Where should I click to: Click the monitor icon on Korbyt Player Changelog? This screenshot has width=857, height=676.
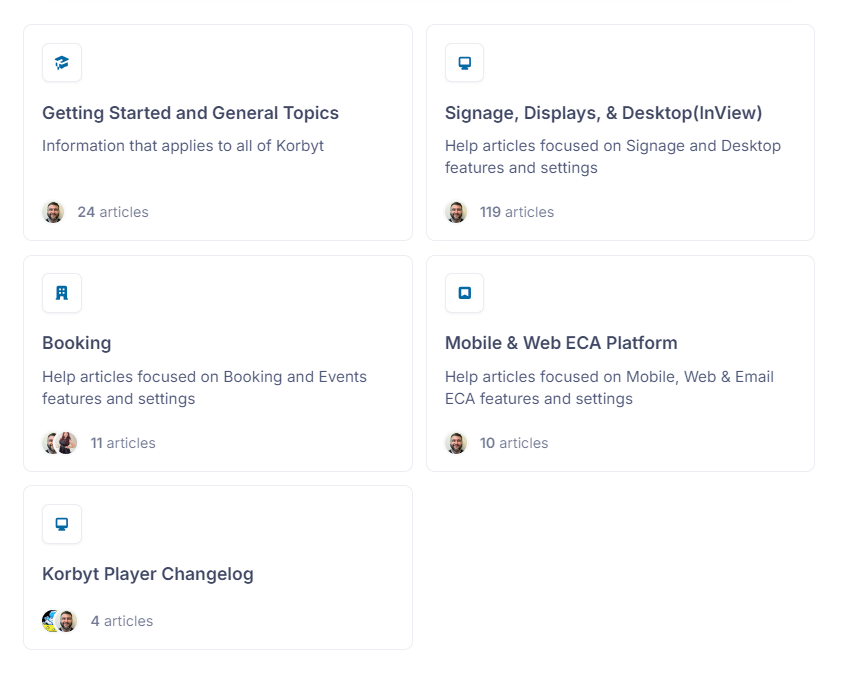(62, 524)
